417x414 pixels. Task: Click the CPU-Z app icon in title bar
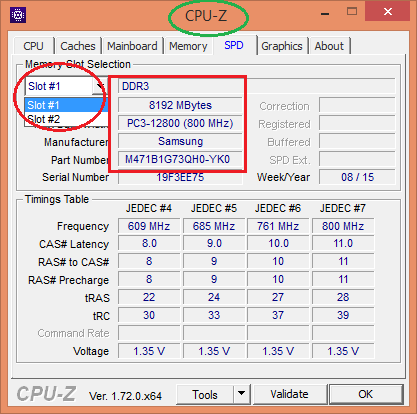click(x=18, y=15)
